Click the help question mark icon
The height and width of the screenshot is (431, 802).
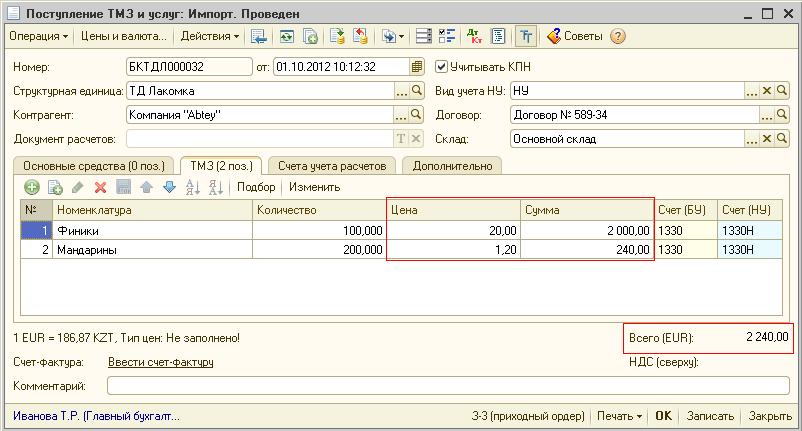(617, 36)
